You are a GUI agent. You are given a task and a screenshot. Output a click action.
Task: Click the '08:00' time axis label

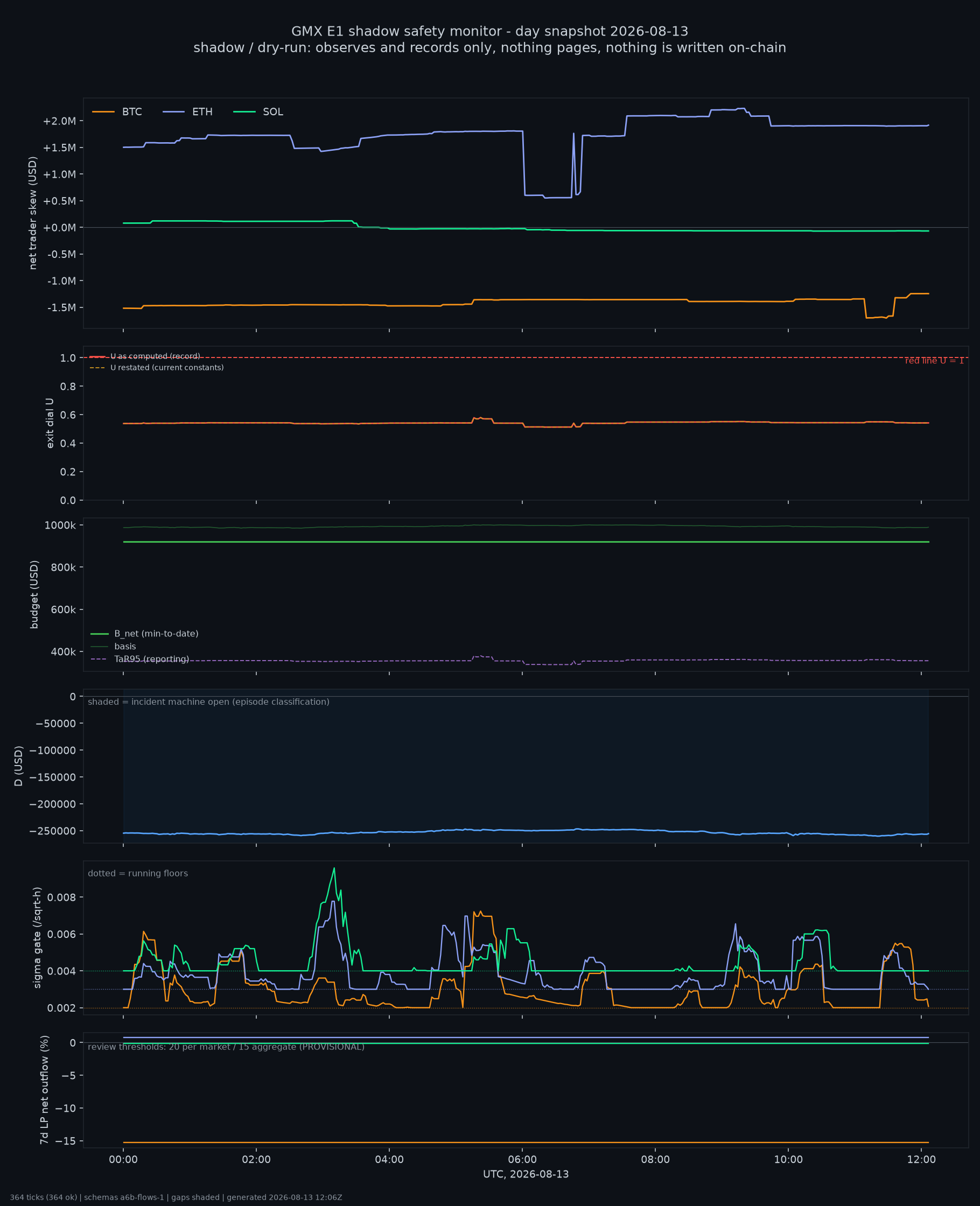[655, 1160]
